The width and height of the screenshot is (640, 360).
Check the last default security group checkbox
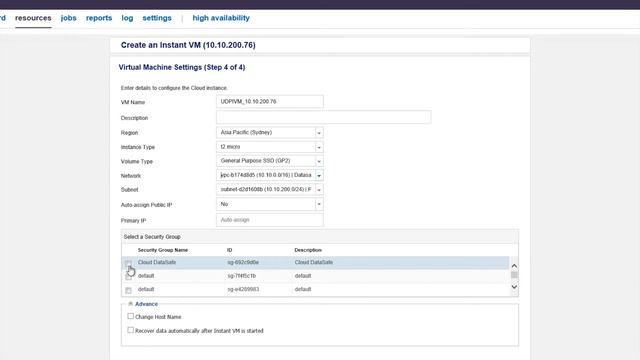pyautogui.click(x=129, y=290)
